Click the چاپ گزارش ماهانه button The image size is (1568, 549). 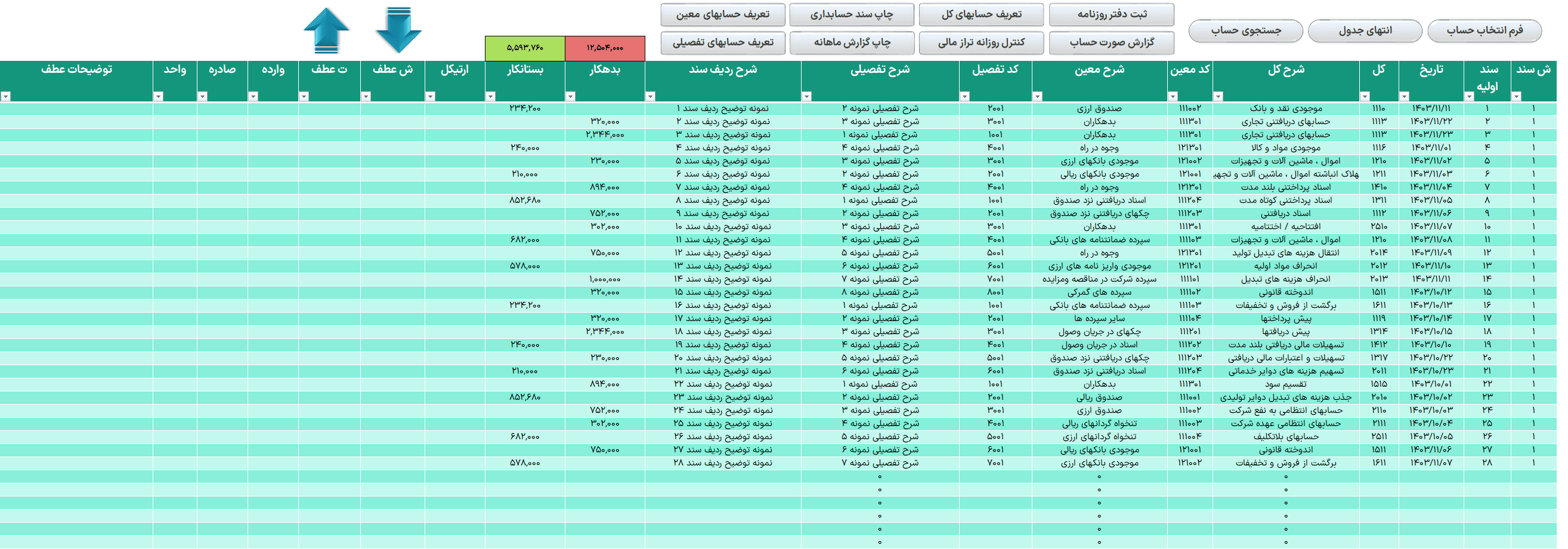click(852, 42)
